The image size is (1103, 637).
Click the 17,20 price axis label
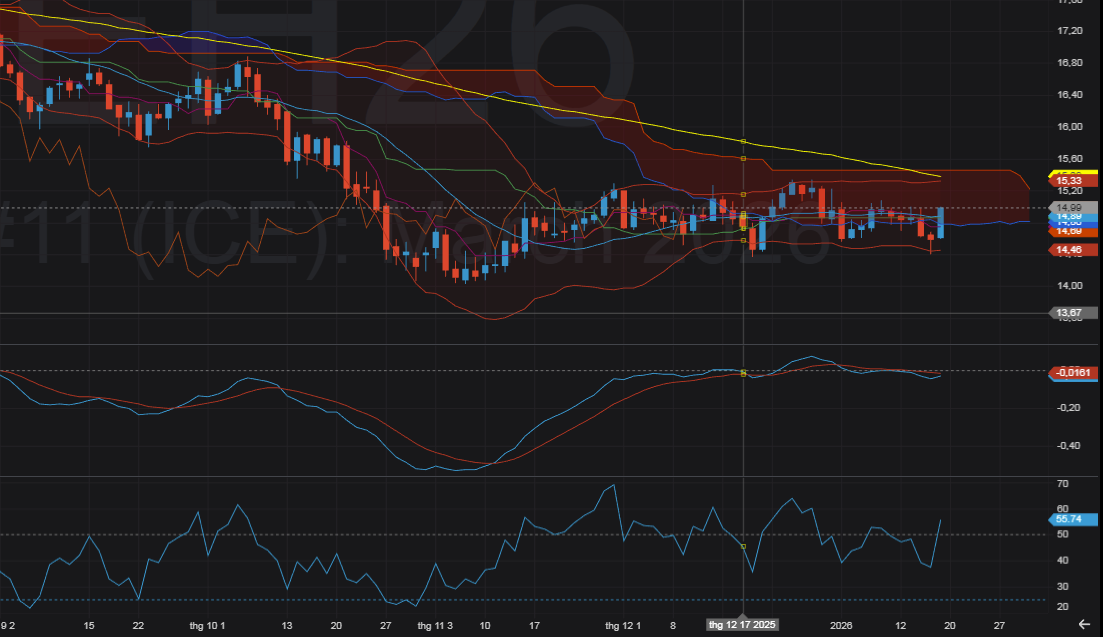tap(1070, 31)
